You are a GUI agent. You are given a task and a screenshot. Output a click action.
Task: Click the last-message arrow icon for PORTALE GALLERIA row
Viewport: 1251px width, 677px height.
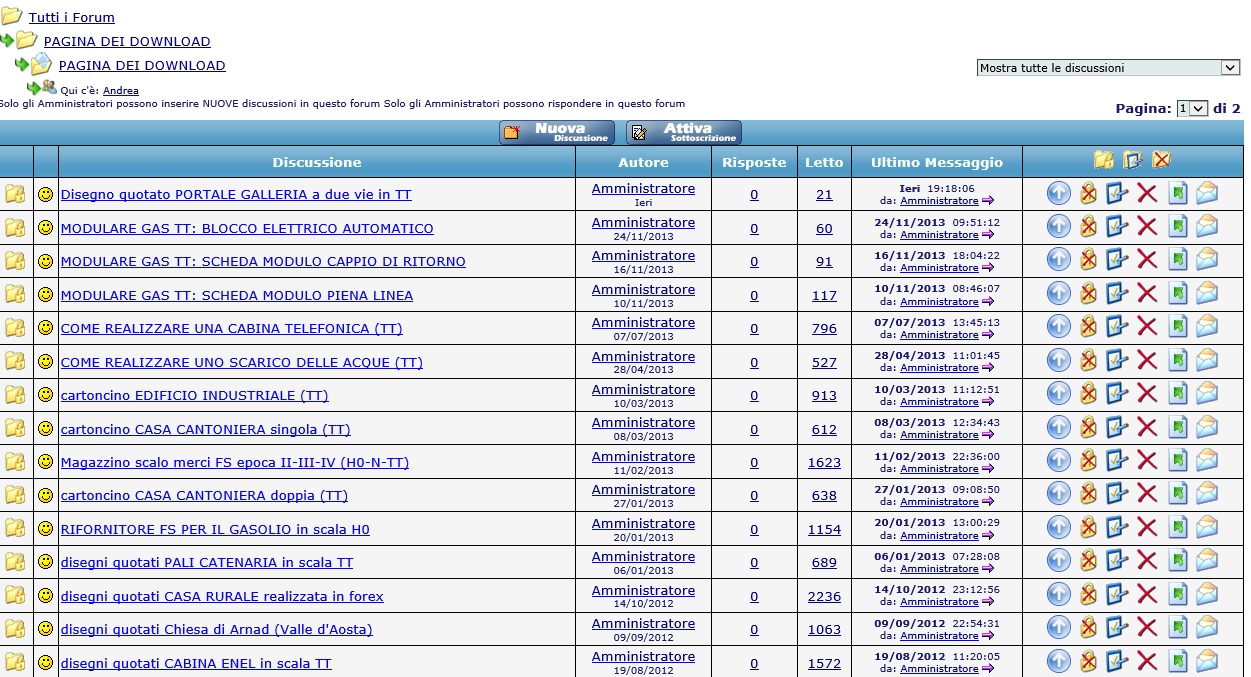point(988,201)
